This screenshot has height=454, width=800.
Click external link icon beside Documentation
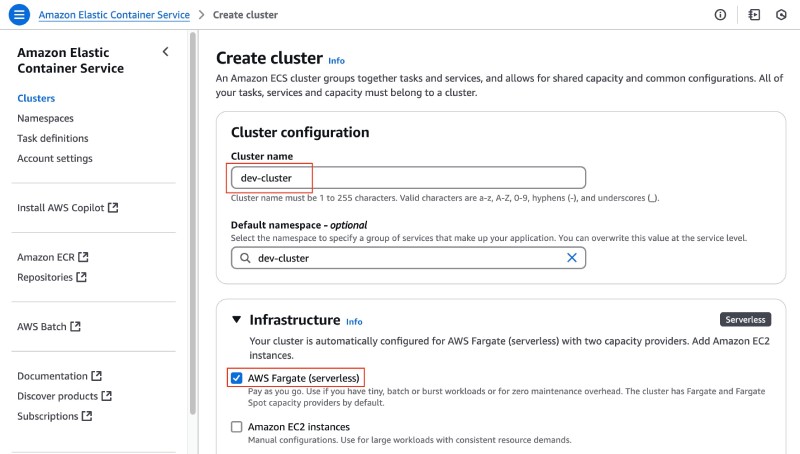[x=96, y=375]
